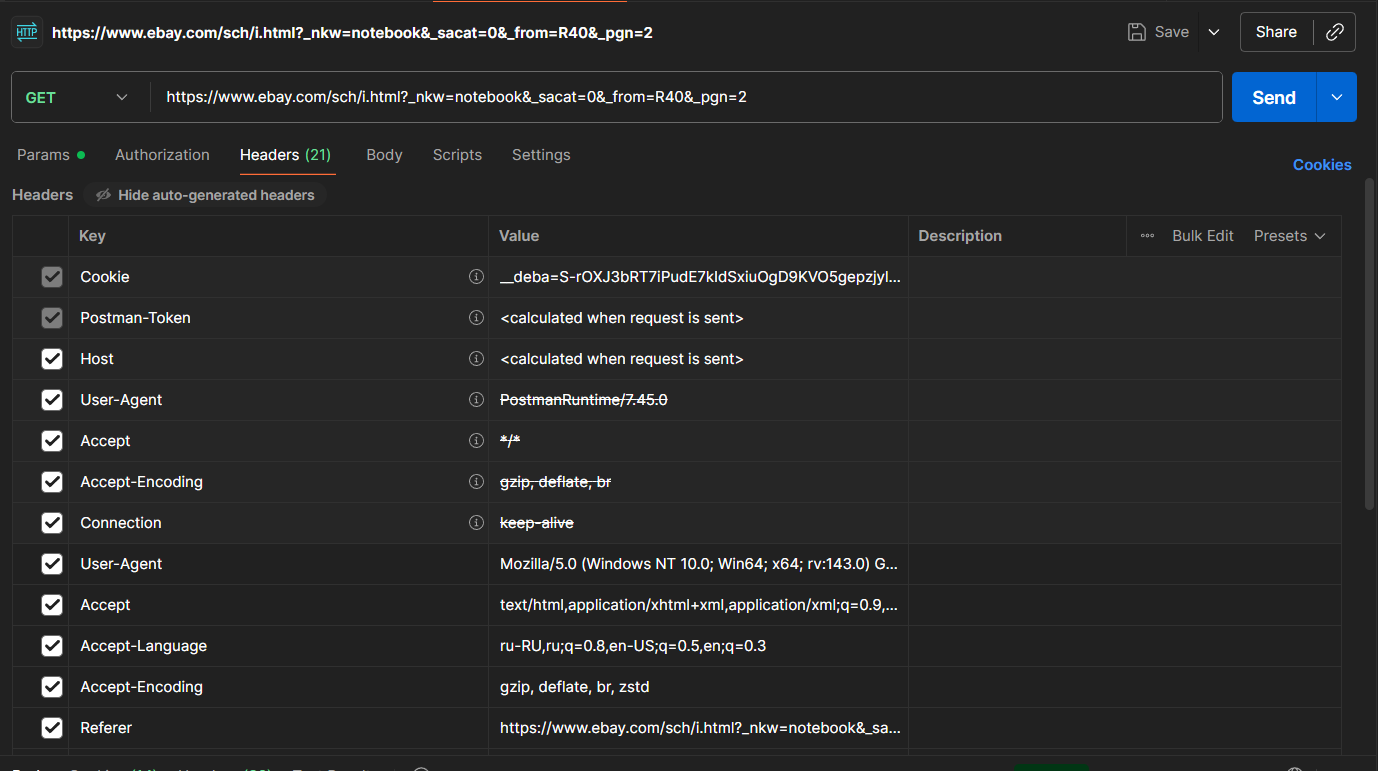
Task: Click the struck-through PostmanRuntime/7.45.0 value
Action: coord(584,400)
